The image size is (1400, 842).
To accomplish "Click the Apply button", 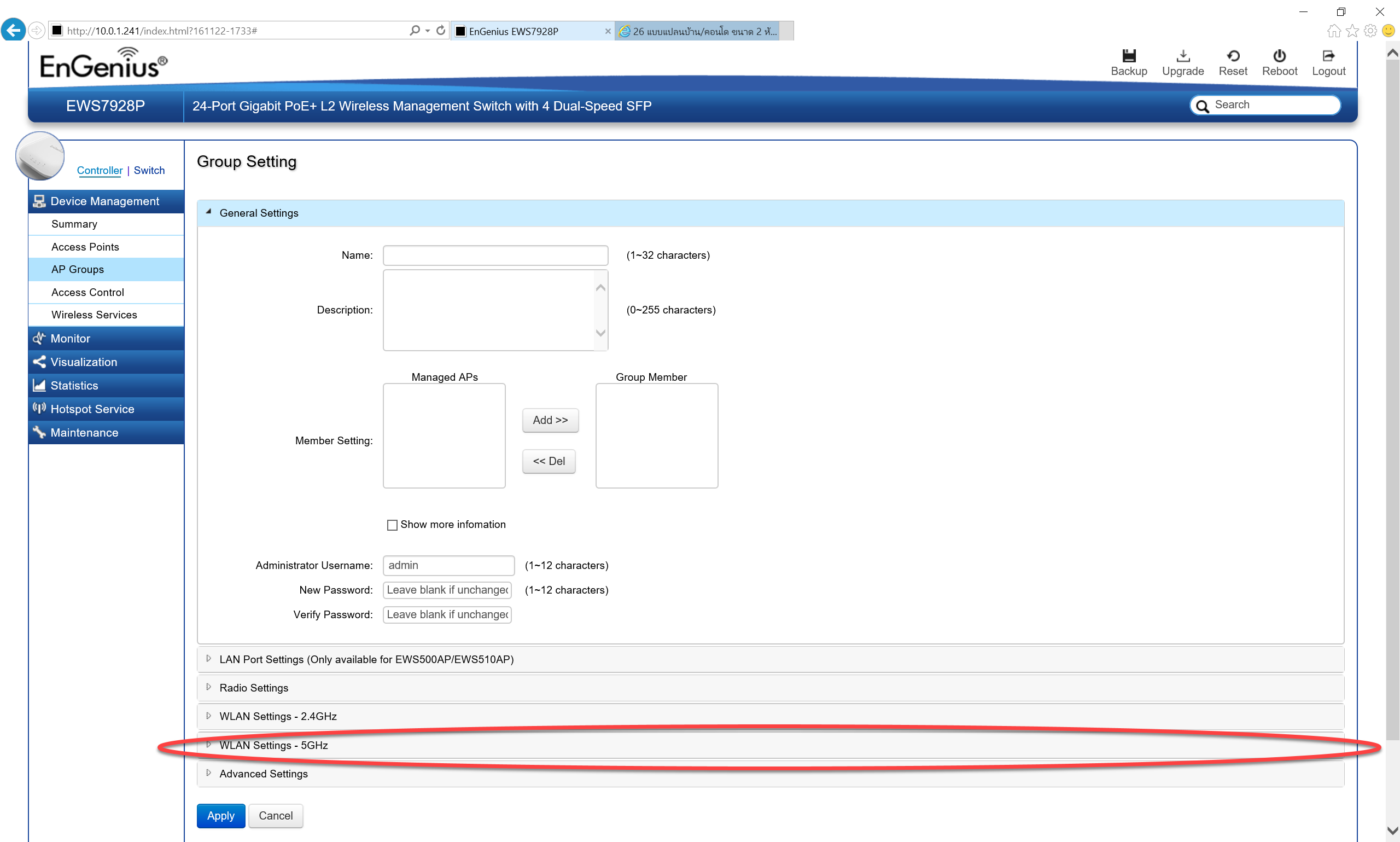I will click(220, 815).
